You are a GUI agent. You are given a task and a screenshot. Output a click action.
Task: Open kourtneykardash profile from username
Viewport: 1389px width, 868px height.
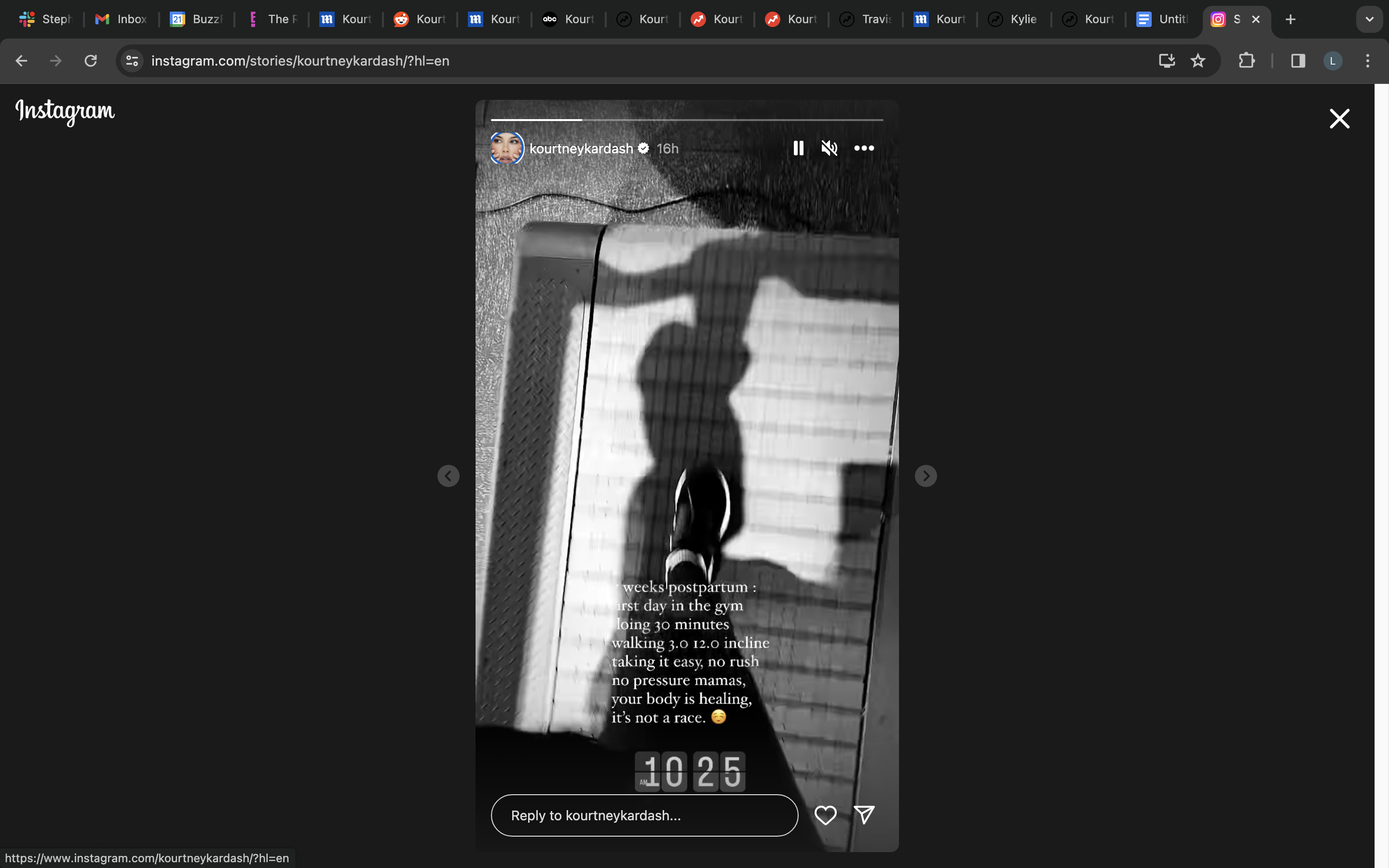581,149
